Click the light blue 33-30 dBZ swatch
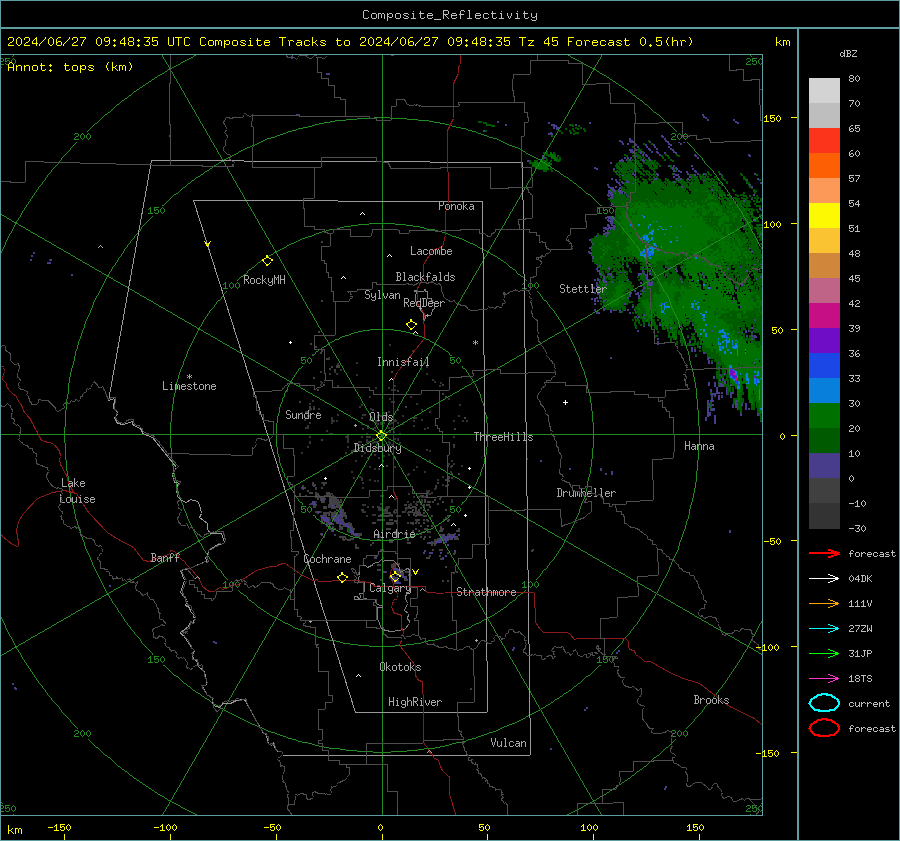 824,391
